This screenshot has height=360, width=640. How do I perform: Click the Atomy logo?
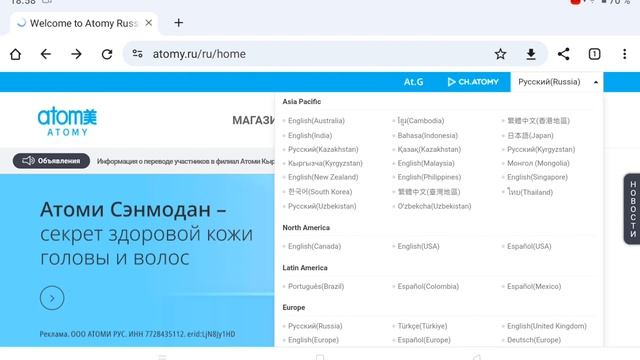pos(67,121)
